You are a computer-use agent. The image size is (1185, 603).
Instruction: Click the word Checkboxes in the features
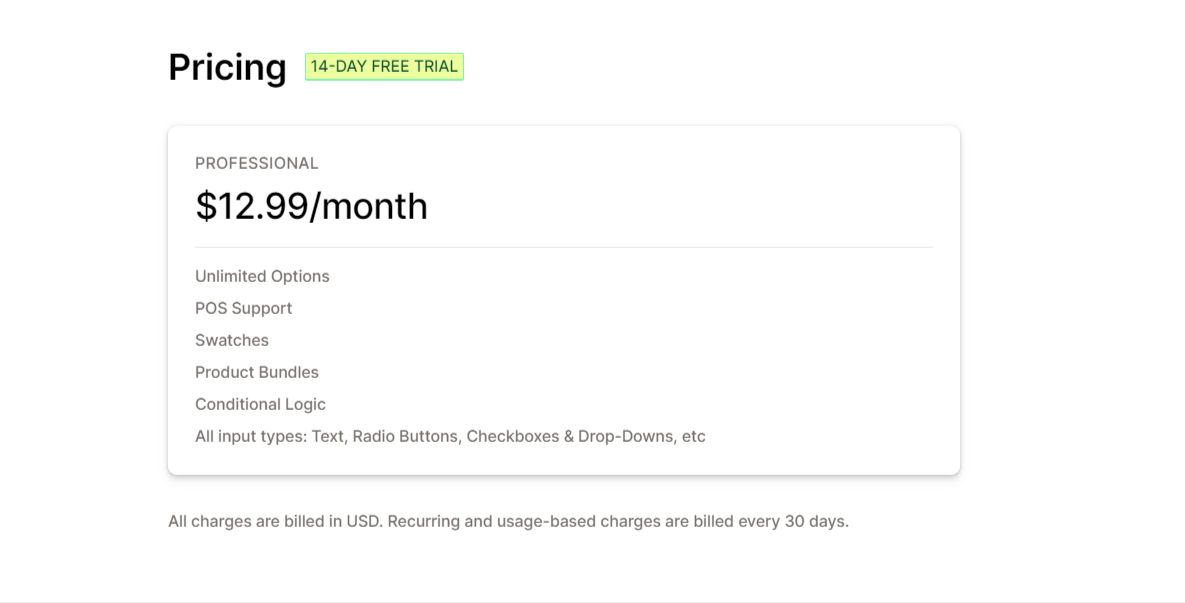(x=512, y=437)
